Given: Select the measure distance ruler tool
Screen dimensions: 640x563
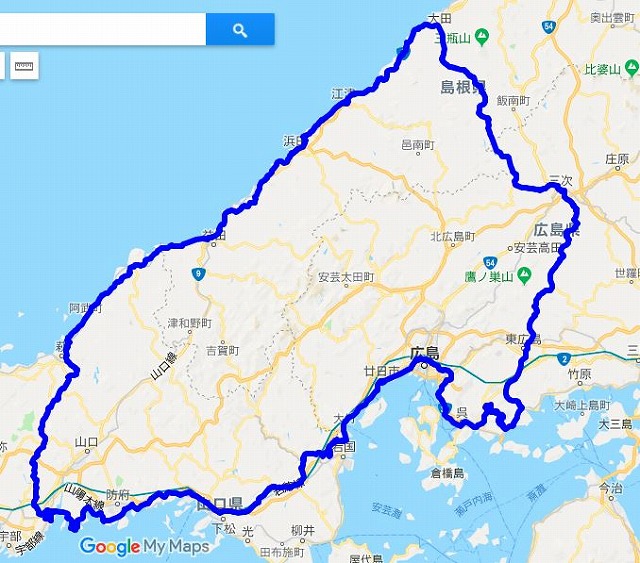Looking at the screenshot, I should coord(24,66).
